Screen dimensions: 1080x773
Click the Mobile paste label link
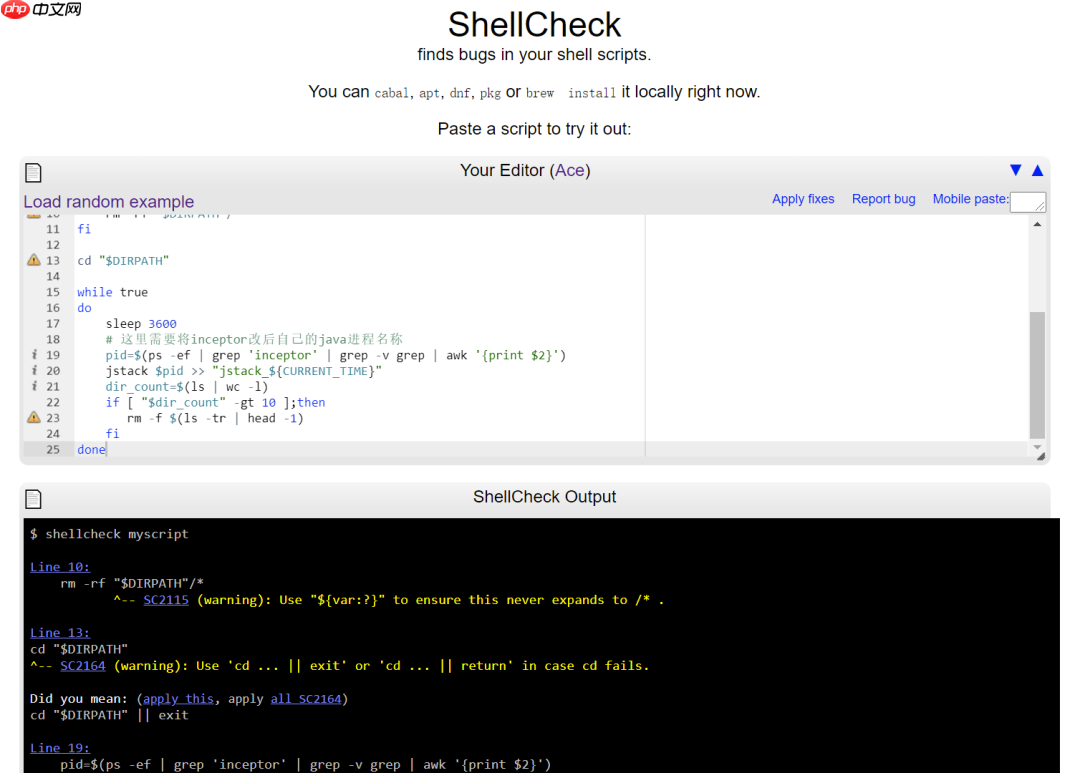[970, 199]
